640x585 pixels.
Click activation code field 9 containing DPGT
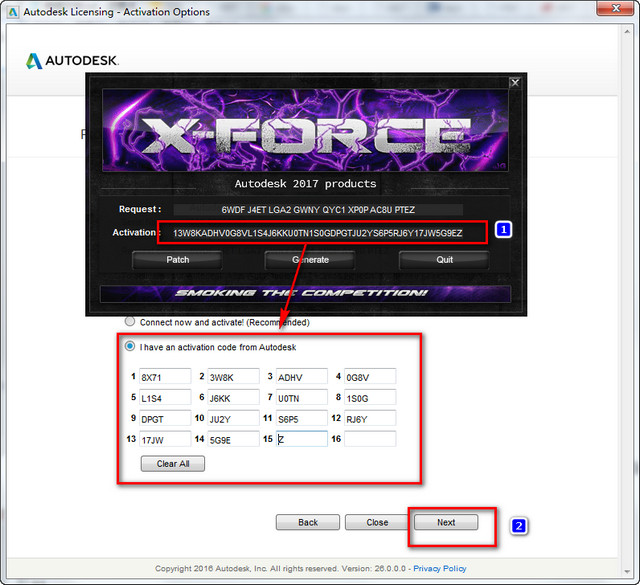(x=165, y=418)
